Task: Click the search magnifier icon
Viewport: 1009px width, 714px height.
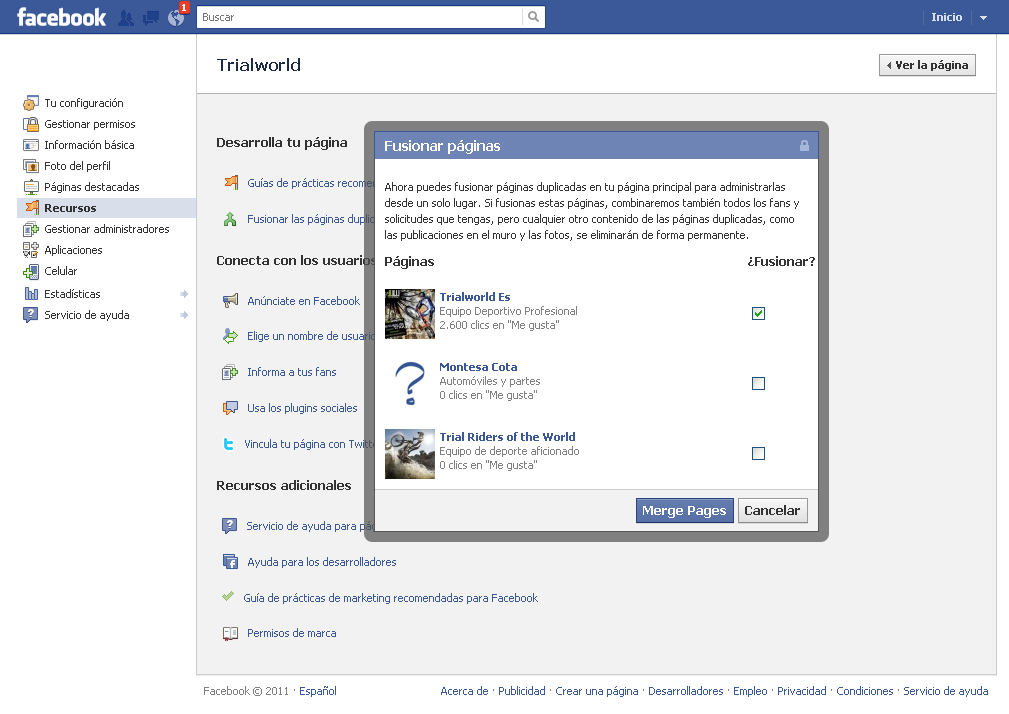Action: (x=533, y=17)
